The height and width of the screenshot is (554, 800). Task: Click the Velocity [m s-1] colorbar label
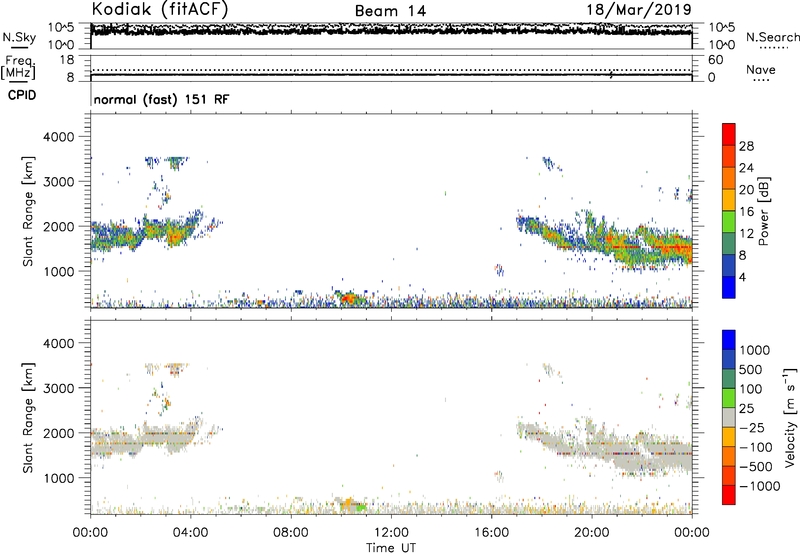click(790, 417)
